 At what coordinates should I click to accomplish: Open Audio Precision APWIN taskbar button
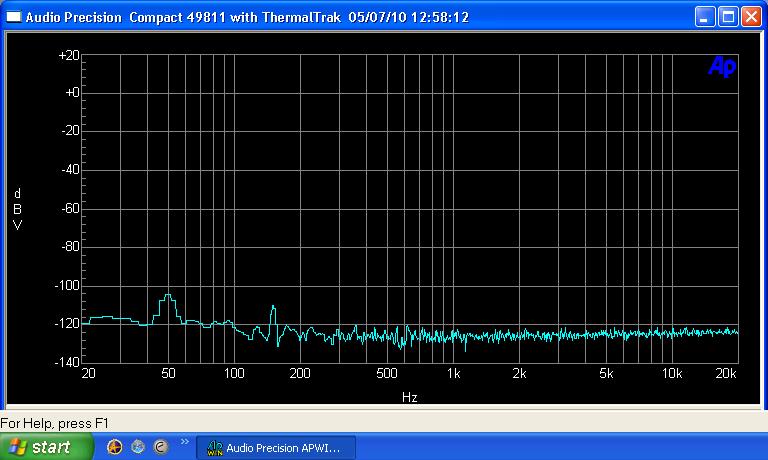[x=276, y=447]
